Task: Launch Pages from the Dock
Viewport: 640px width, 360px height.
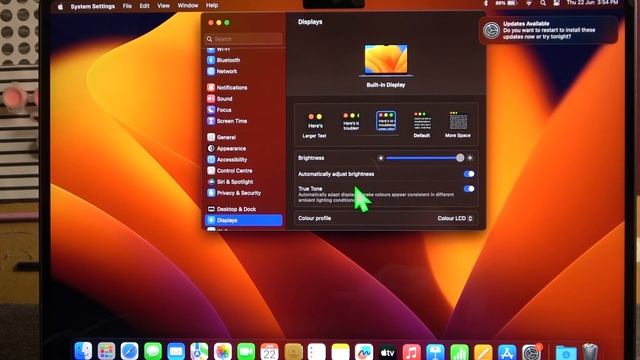Action: coord(483,351)
